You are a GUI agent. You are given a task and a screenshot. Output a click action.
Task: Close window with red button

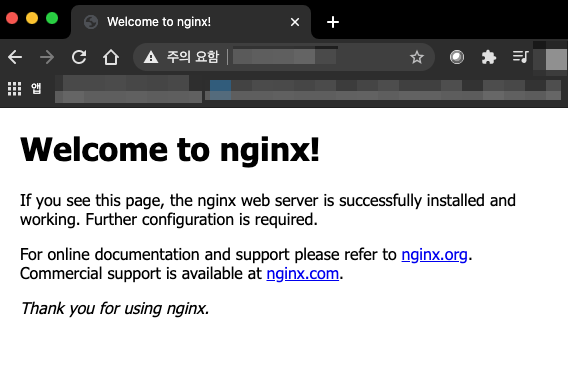[12, 18]
